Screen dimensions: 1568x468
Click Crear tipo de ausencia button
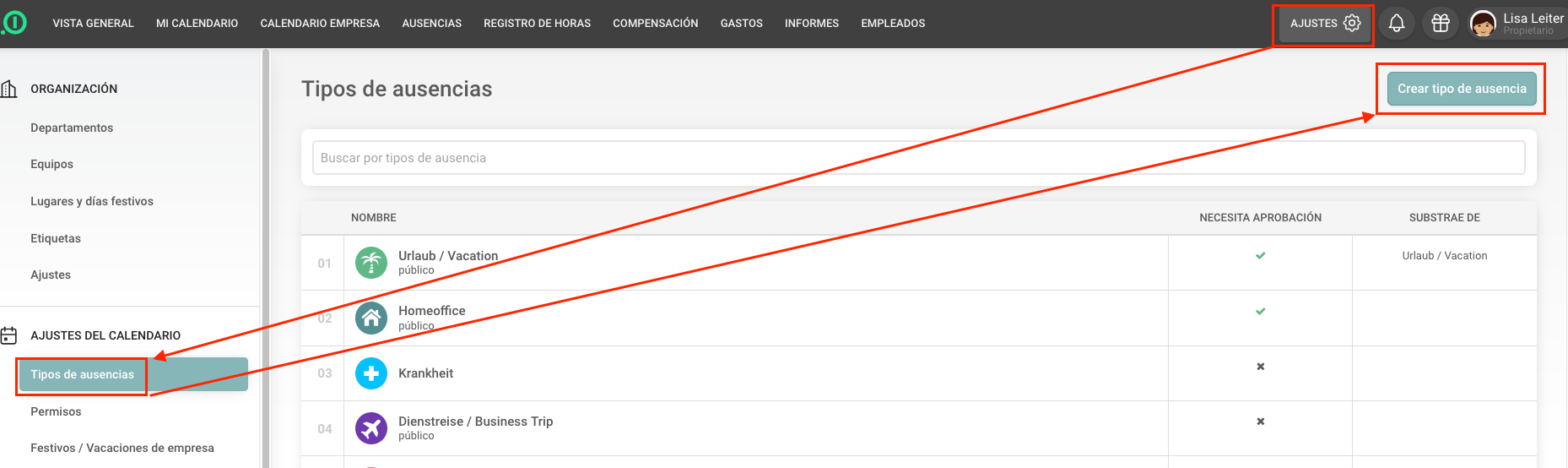1462,89
